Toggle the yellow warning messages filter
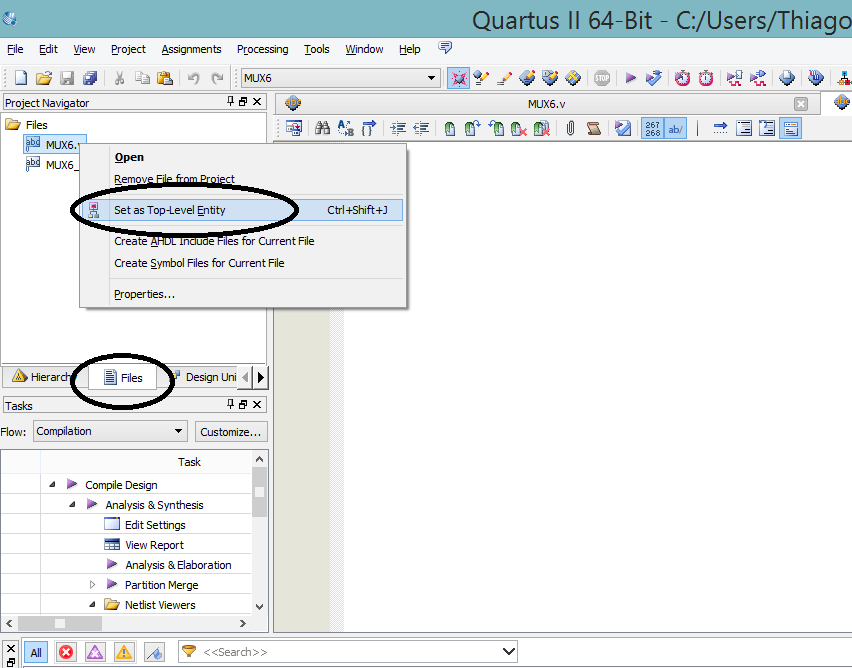This screenshot has height=668, width=852. pos(124,652)
